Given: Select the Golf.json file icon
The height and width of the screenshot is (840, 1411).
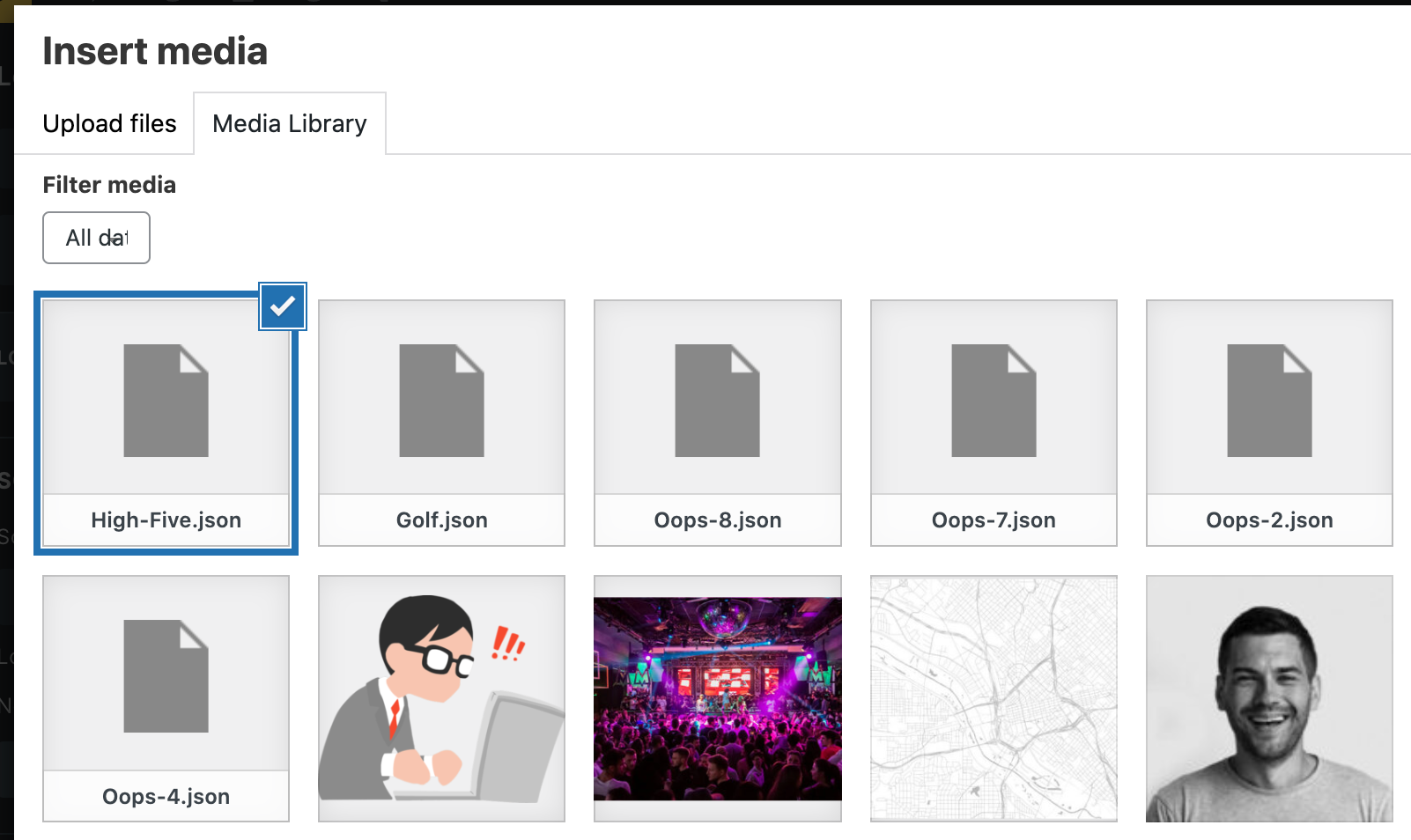Looking at the screenshot, I should pyautogui.click(x=441, y=400).
